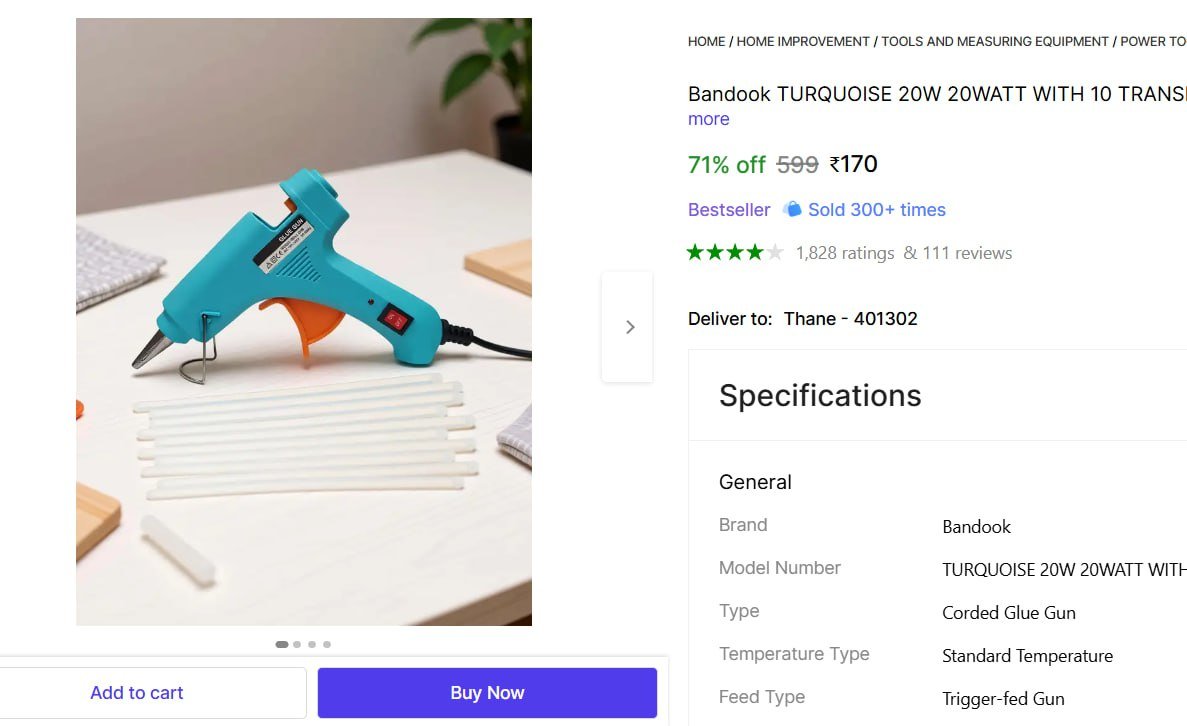This screenshot has width=1187, height=726.
Task: Click the shopping bag icon beside Sold 300+ times
Action: 792,210
